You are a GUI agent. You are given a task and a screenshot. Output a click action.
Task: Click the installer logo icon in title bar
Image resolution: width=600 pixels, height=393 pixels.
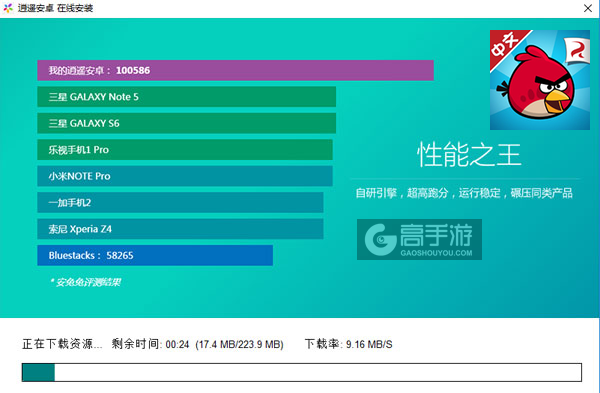[x=8, y=8]
